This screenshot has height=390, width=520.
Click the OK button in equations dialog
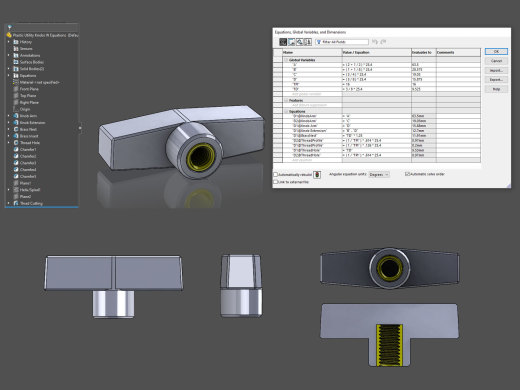(x=496, y=52)
